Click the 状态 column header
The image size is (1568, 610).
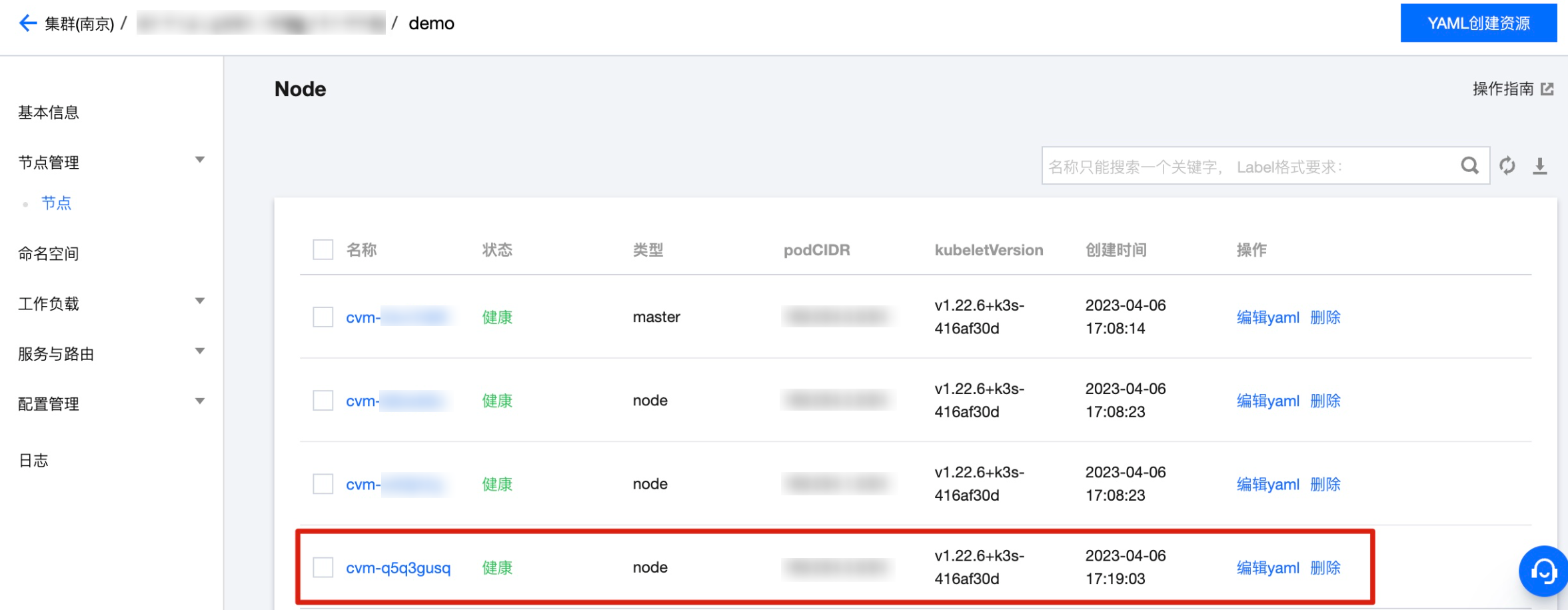497,250
